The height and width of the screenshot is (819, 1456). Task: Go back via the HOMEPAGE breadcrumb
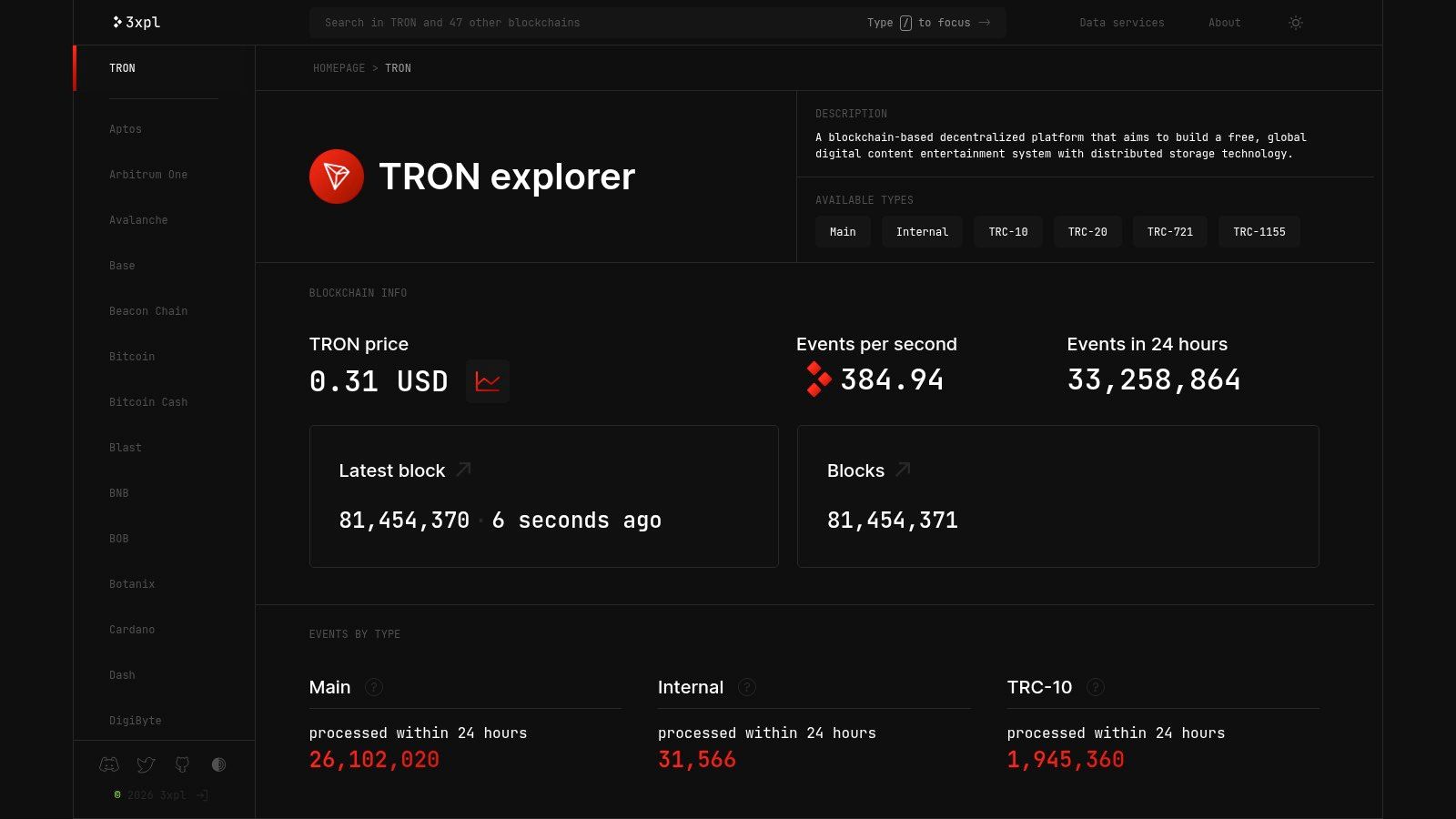point(339,67)
